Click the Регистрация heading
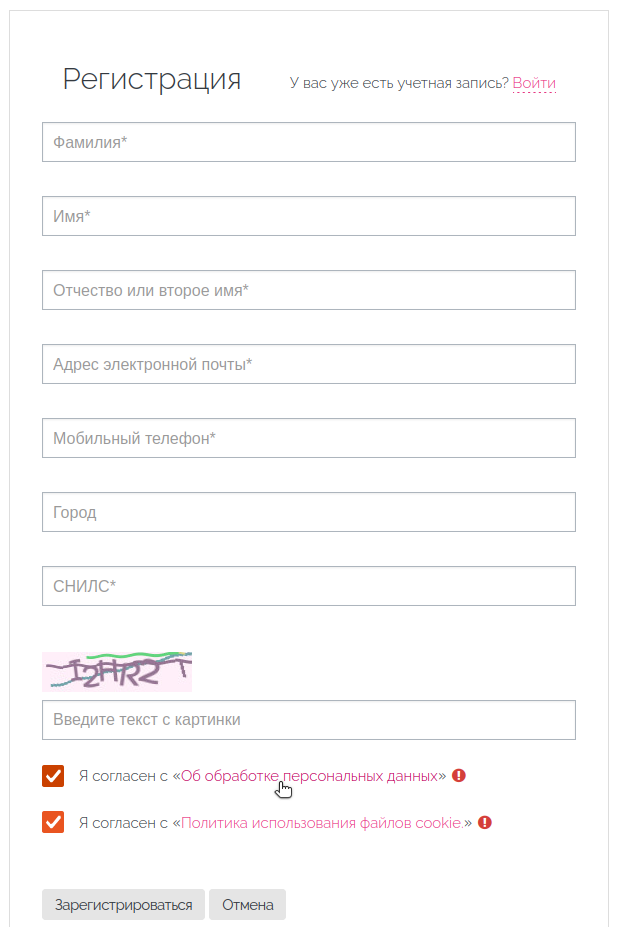Image resolution: width=617 pixels, height=927 pixels. (152, 80)
